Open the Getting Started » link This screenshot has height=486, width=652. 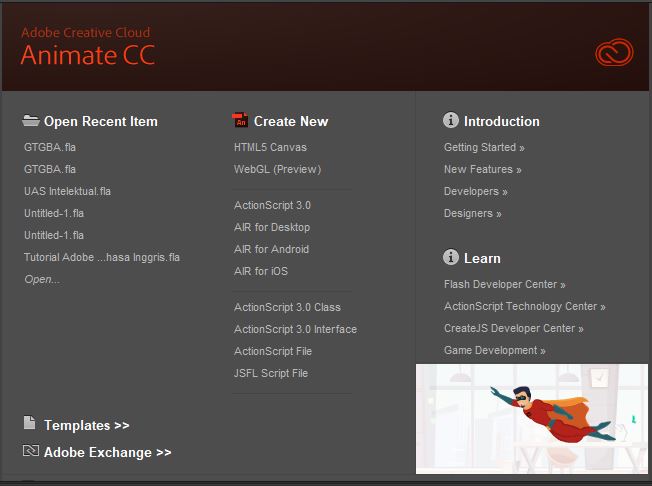click(x=484, y=147)
